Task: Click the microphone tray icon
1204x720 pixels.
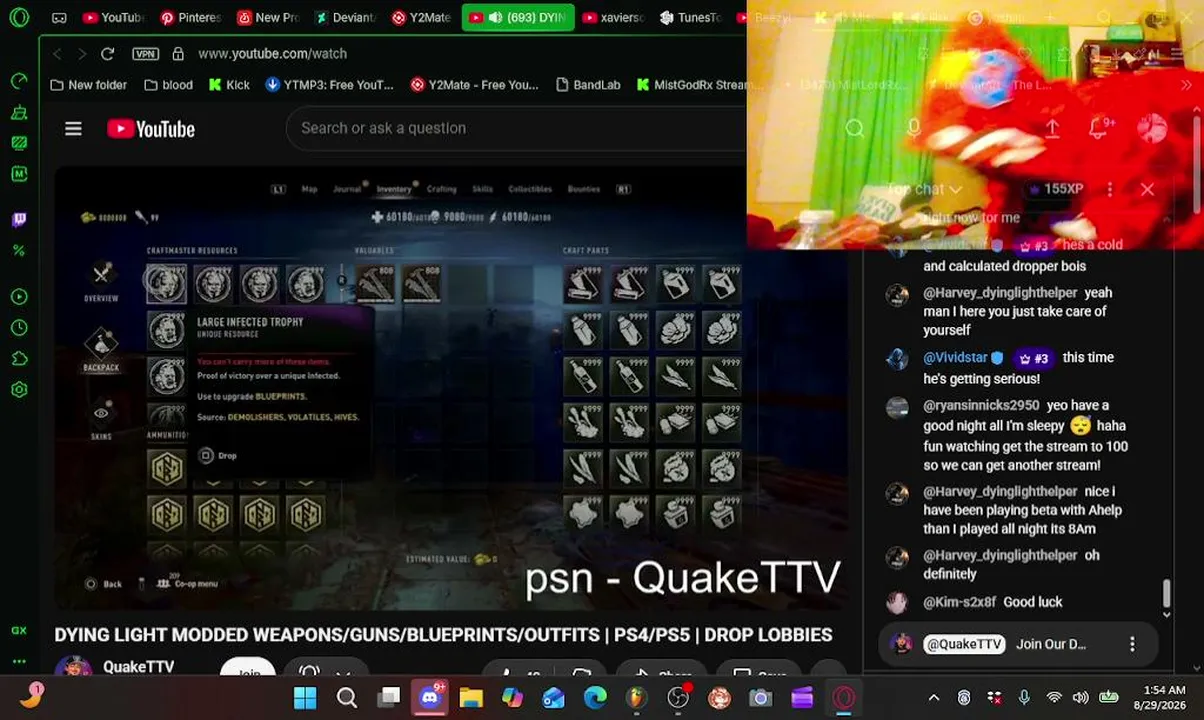Action: [1024, 698]
